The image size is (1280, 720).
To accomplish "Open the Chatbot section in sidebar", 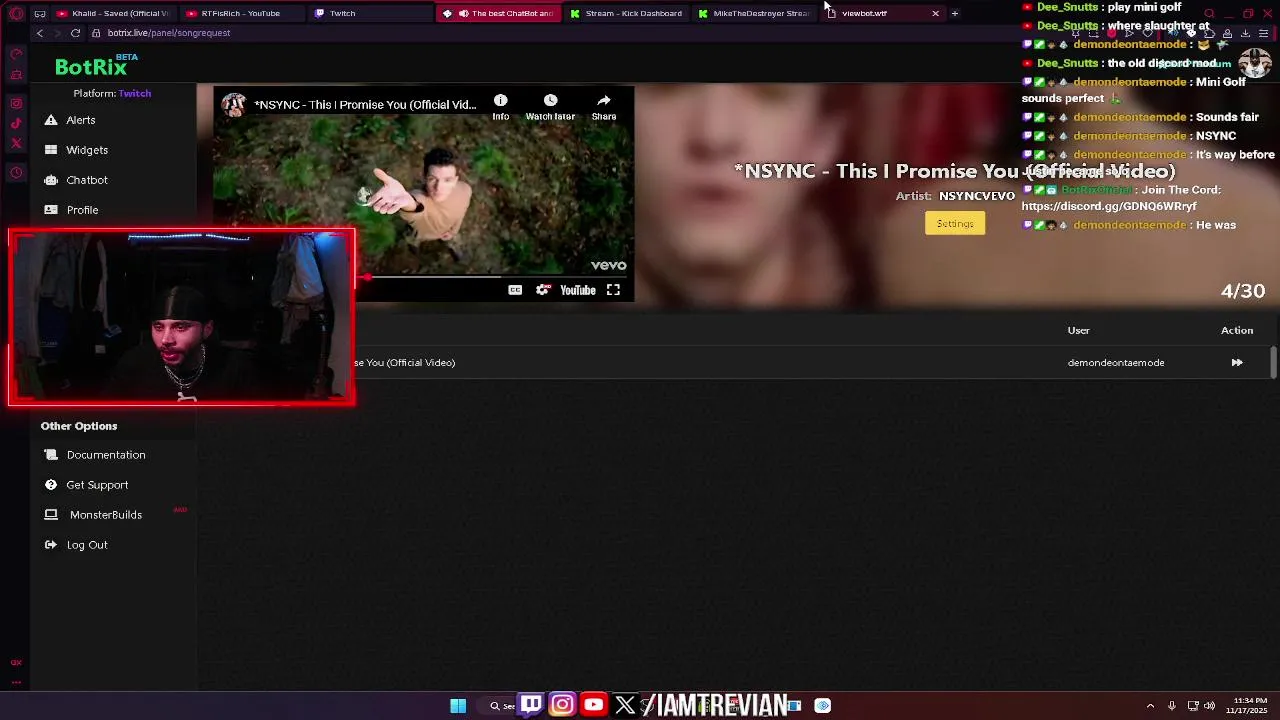I will (87, 180).
